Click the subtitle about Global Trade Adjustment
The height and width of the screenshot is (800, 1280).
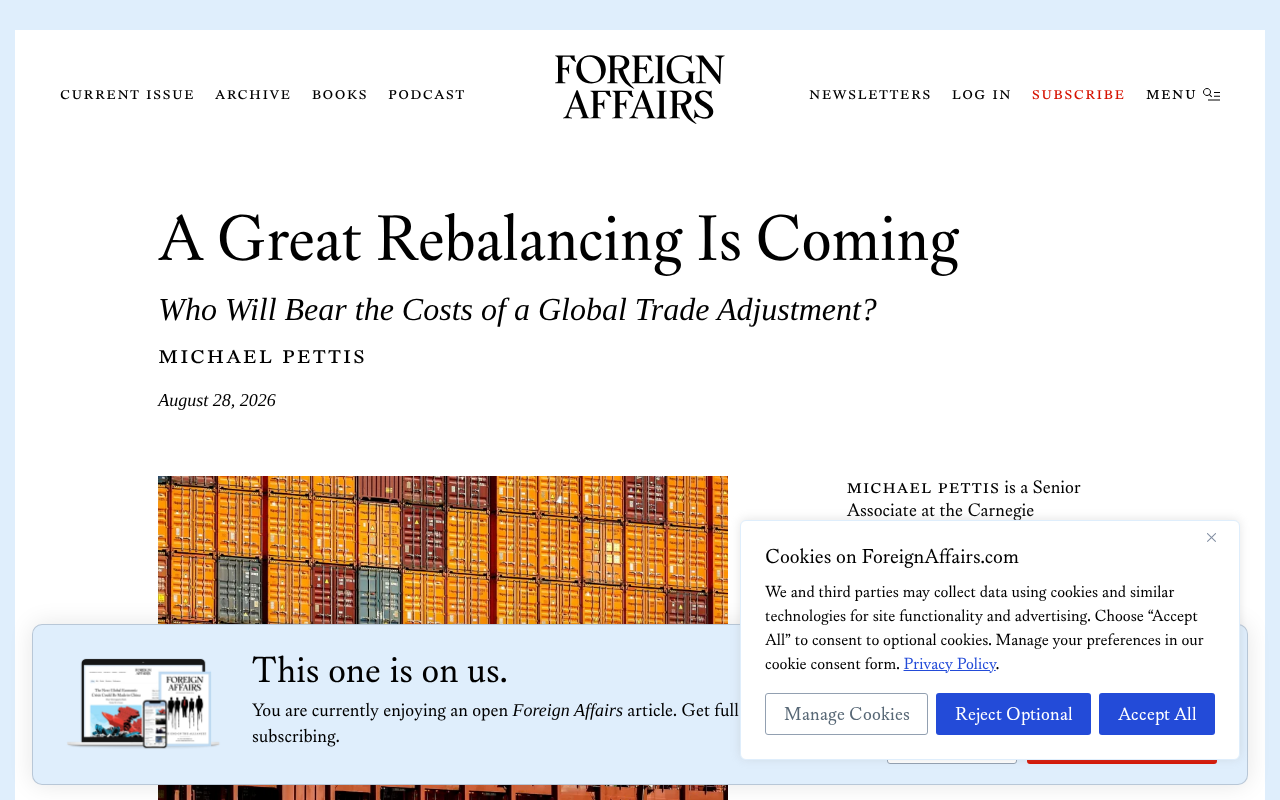[x=517, y=310]
